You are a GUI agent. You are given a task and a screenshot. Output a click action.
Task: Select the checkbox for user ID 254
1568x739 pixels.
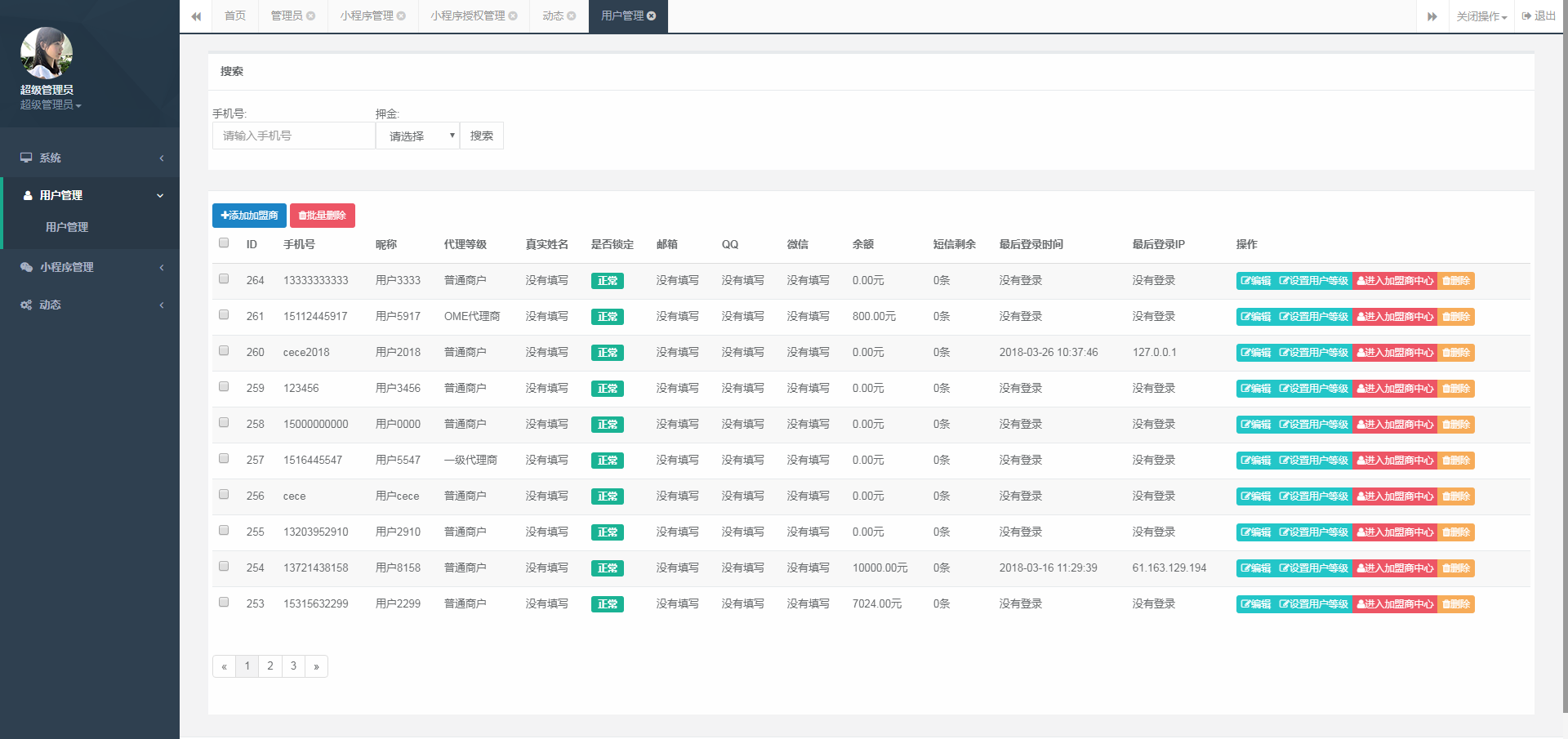[224, 567]
